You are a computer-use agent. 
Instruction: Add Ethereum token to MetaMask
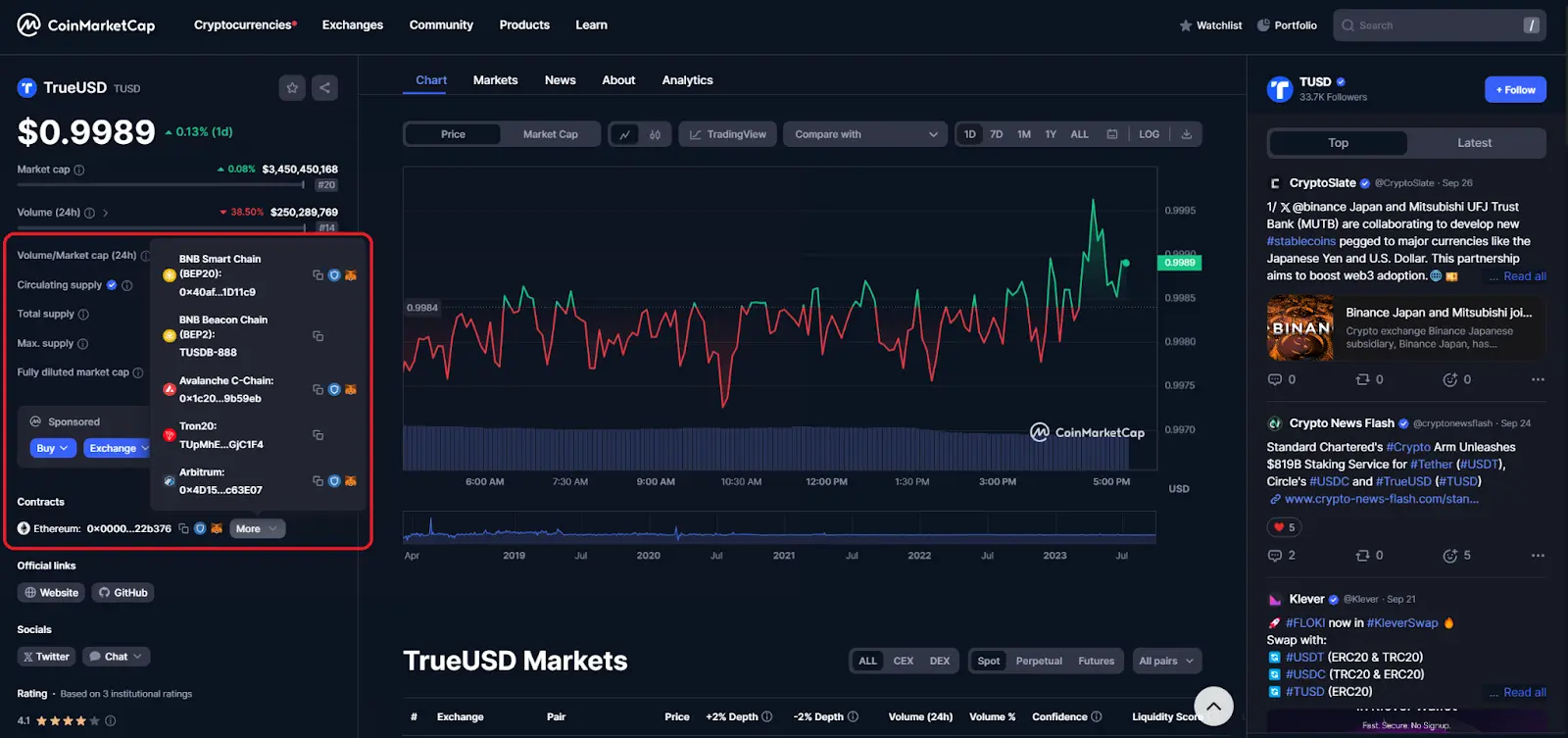pyautogui.click(x=217, y=528)
